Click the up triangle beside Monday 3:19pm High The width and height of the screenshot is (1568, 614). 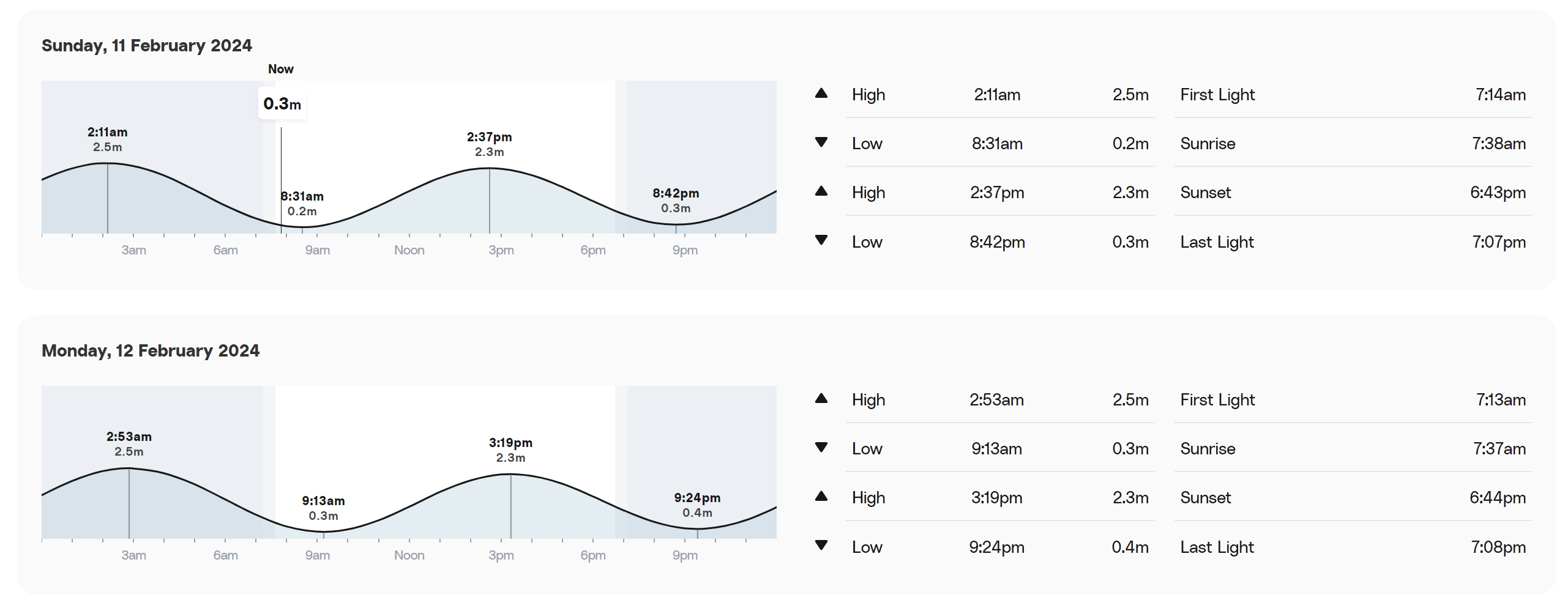click(x=821, y=497)
